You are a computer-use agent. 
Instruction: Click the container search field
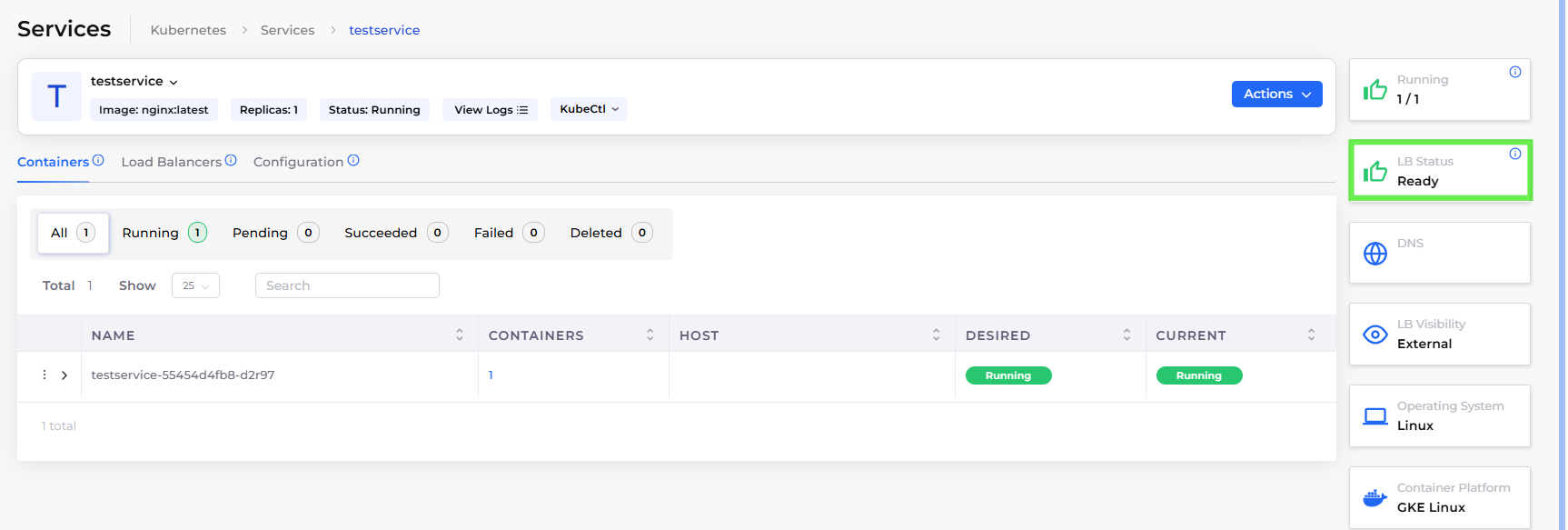click(347, 285)
